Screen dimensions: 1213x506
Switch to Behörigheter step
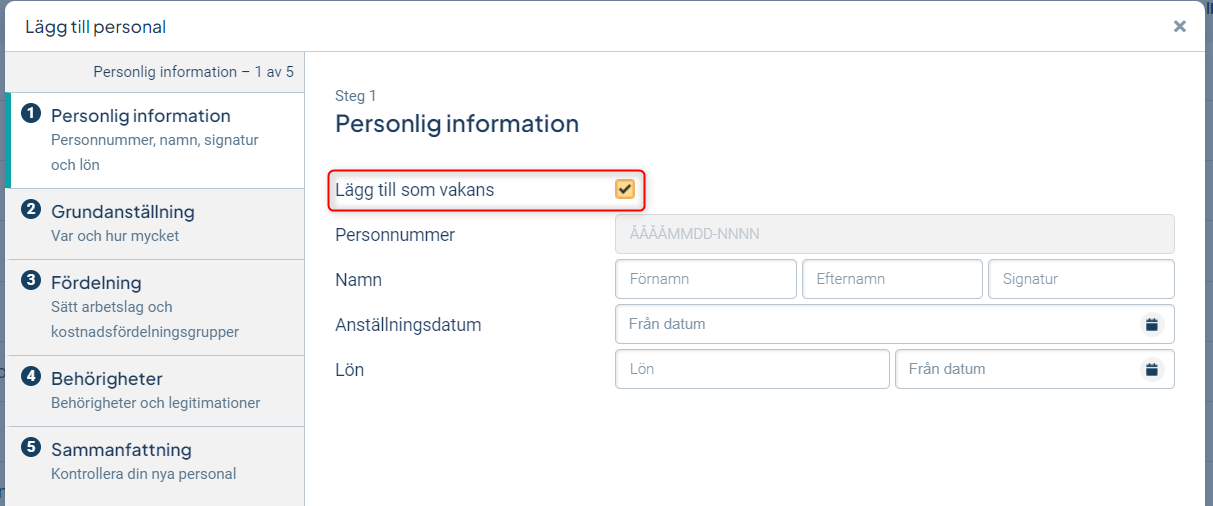[x=155, y=391]
